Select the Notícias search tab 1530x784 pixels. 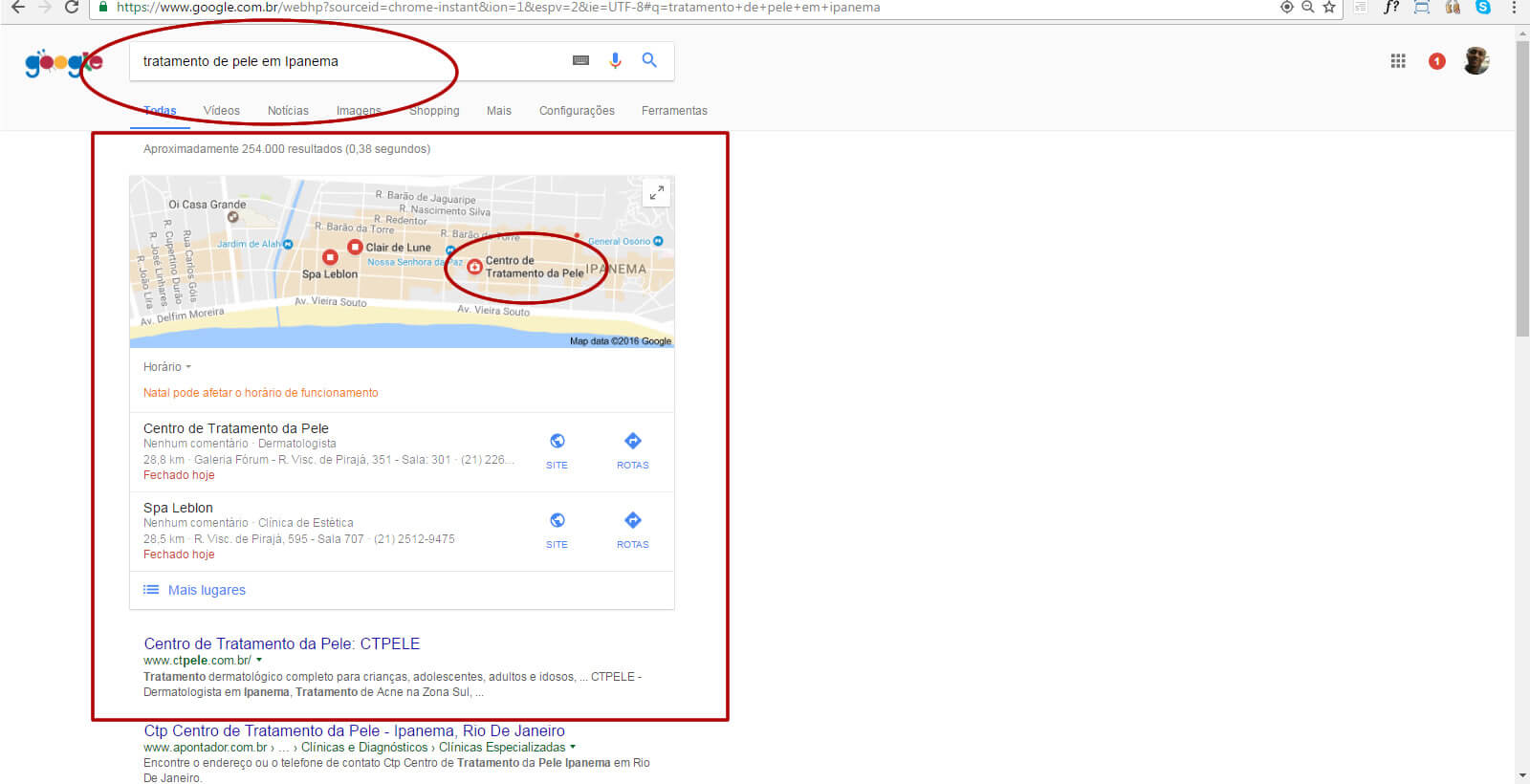pos(288,111)
